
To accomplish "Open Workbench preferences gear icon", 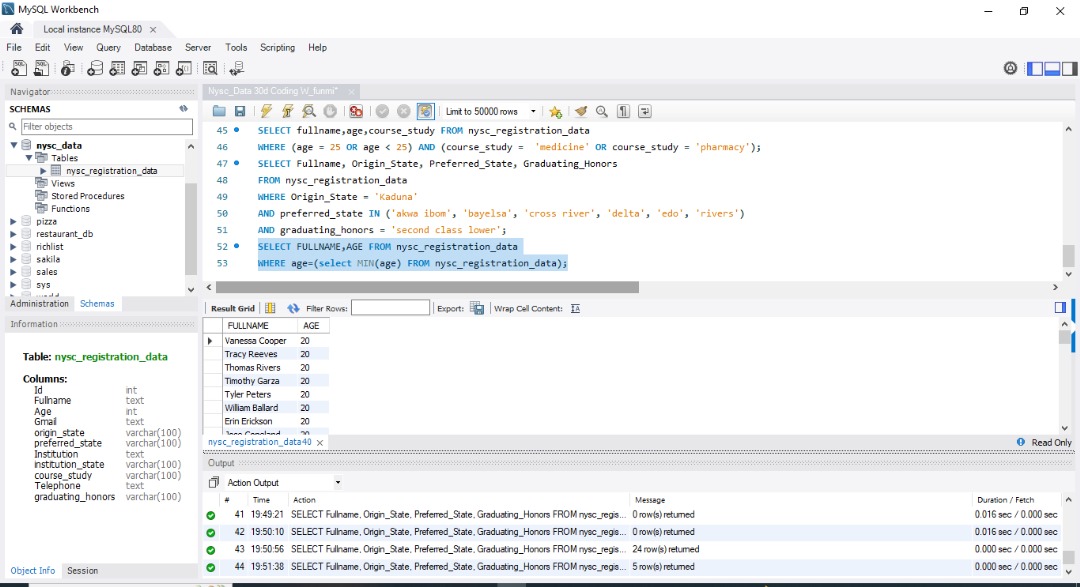I will [1010, 68].
